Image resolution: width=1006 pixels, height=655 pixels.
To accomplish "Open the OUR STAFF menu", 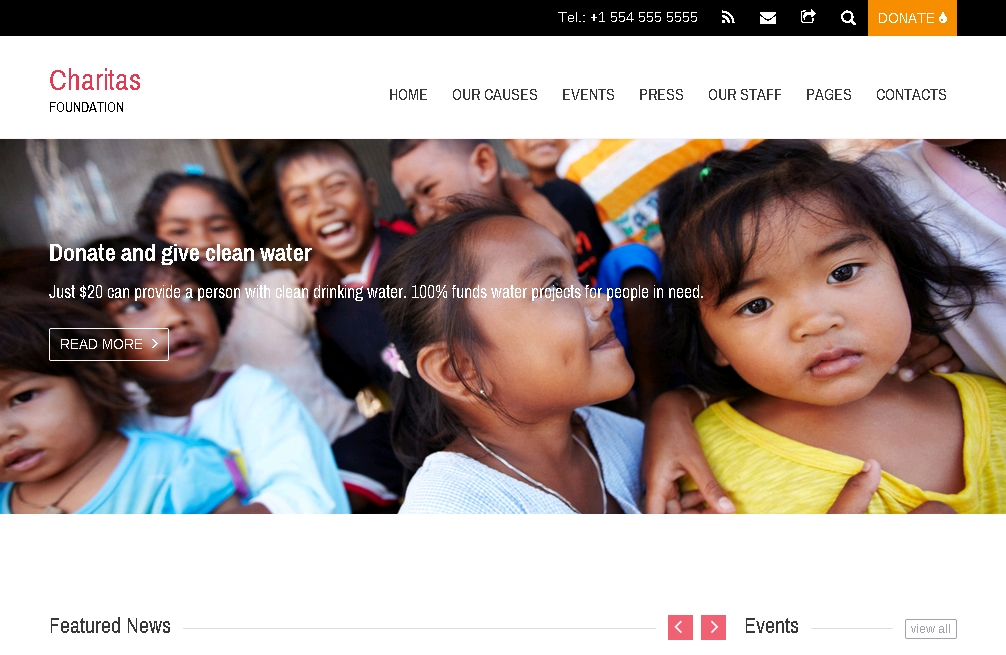I will pyautogui.click(x=744, y=94).
